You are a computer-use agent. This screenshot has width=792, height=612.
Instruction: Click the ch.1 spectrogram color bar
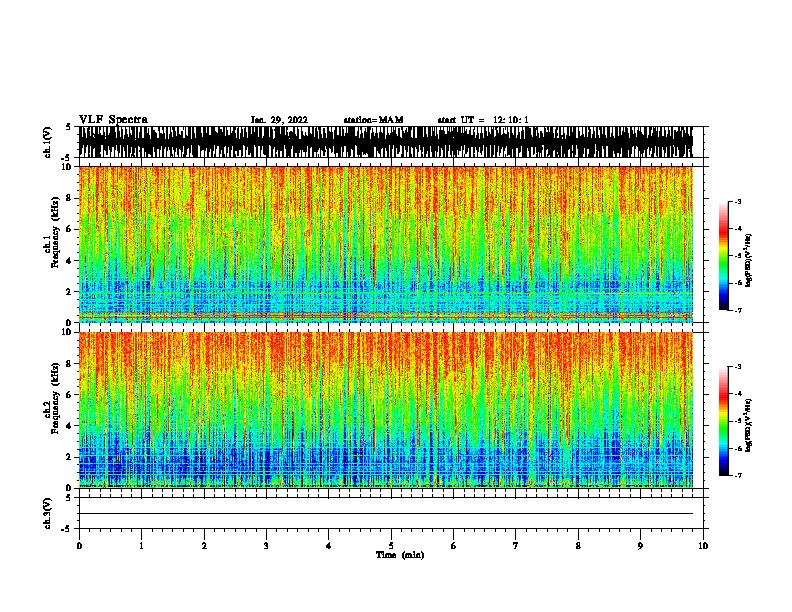tap(723, 256)
